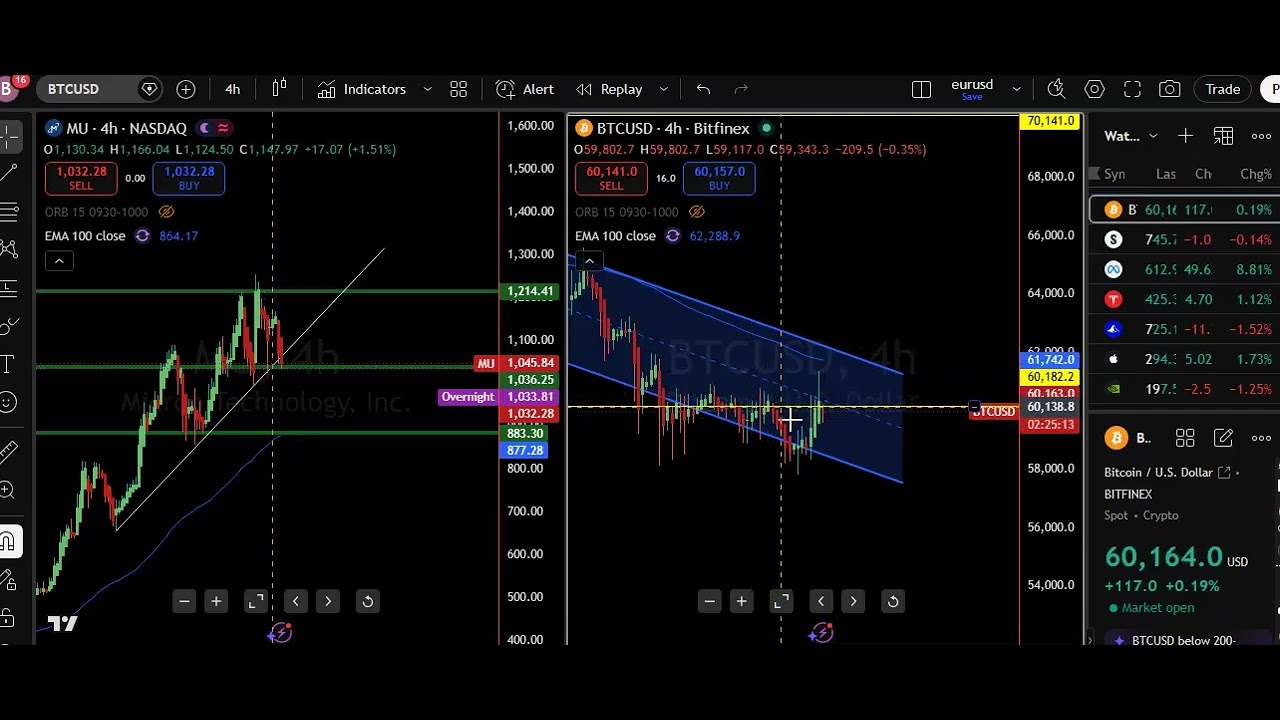
Task: Shift the MU chart right with arrow
Action: tap(328, 601)
